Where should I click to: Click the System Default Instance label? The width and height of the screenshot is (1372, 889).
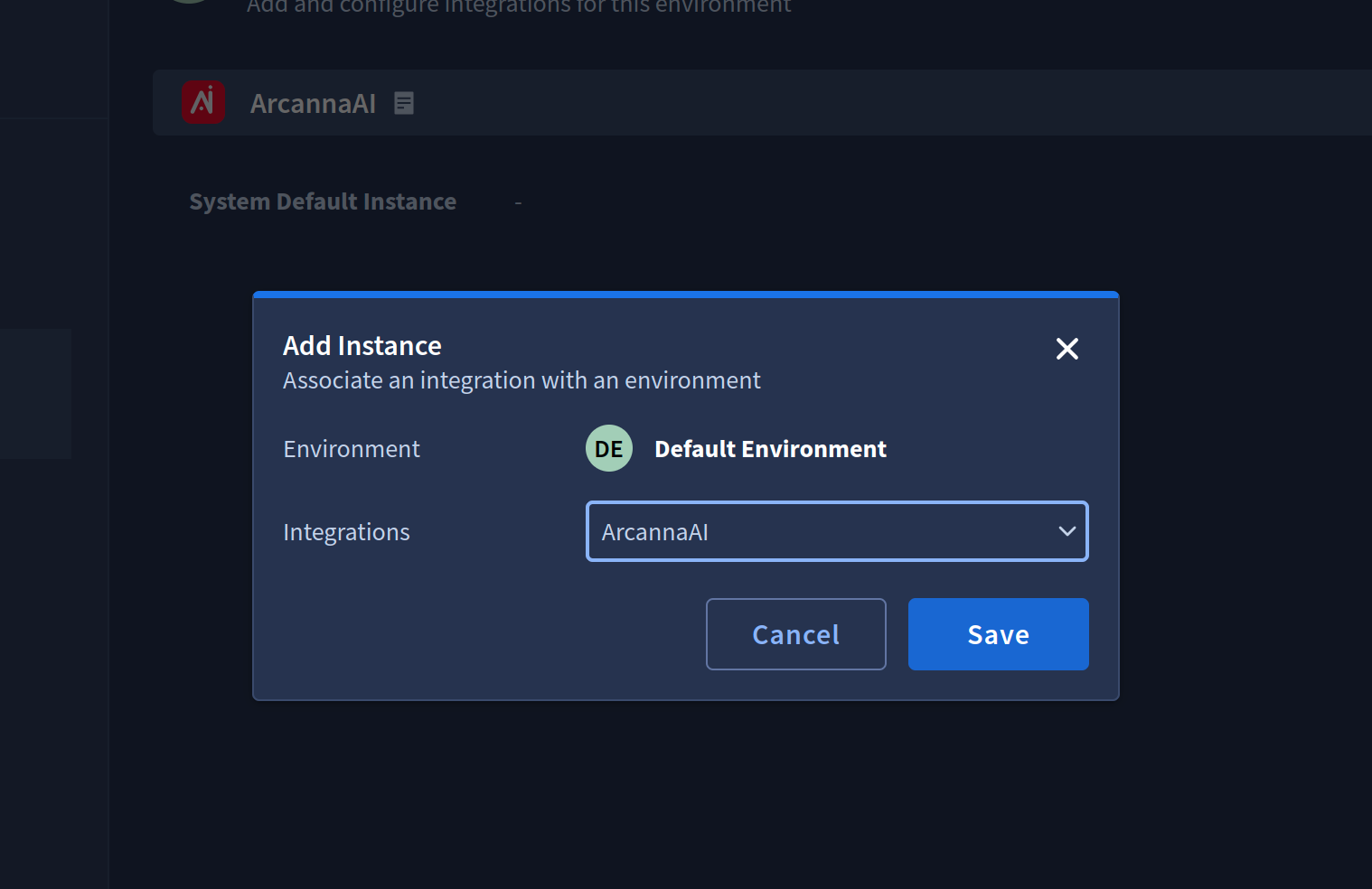click(x=323, y=201)
